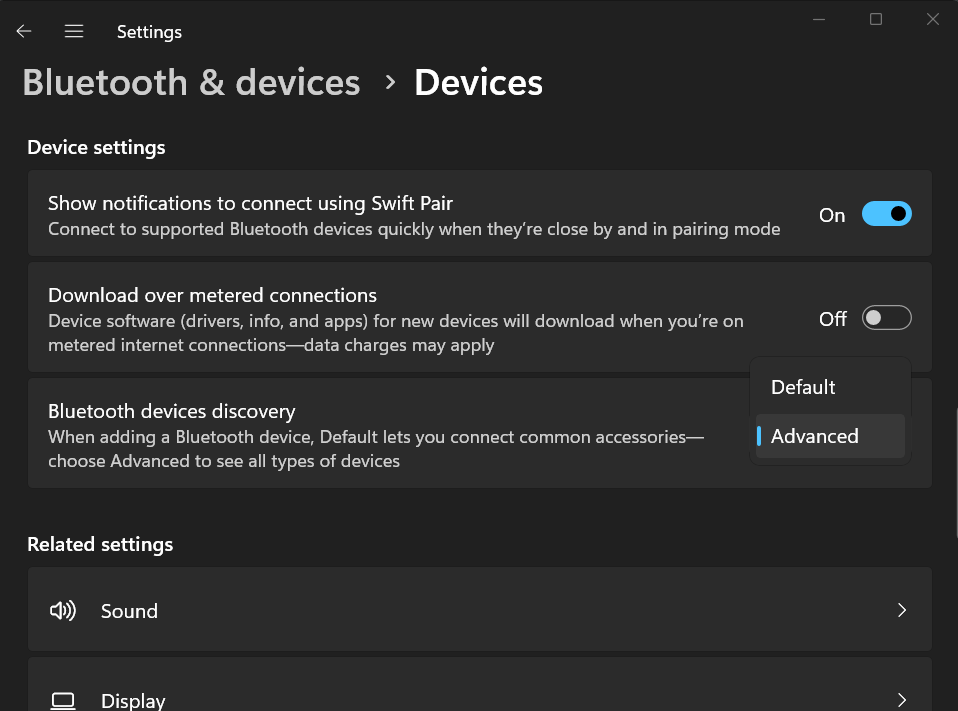Click the vertical scrollbar thumb
The image size is (958, 711).
point(955,473)
